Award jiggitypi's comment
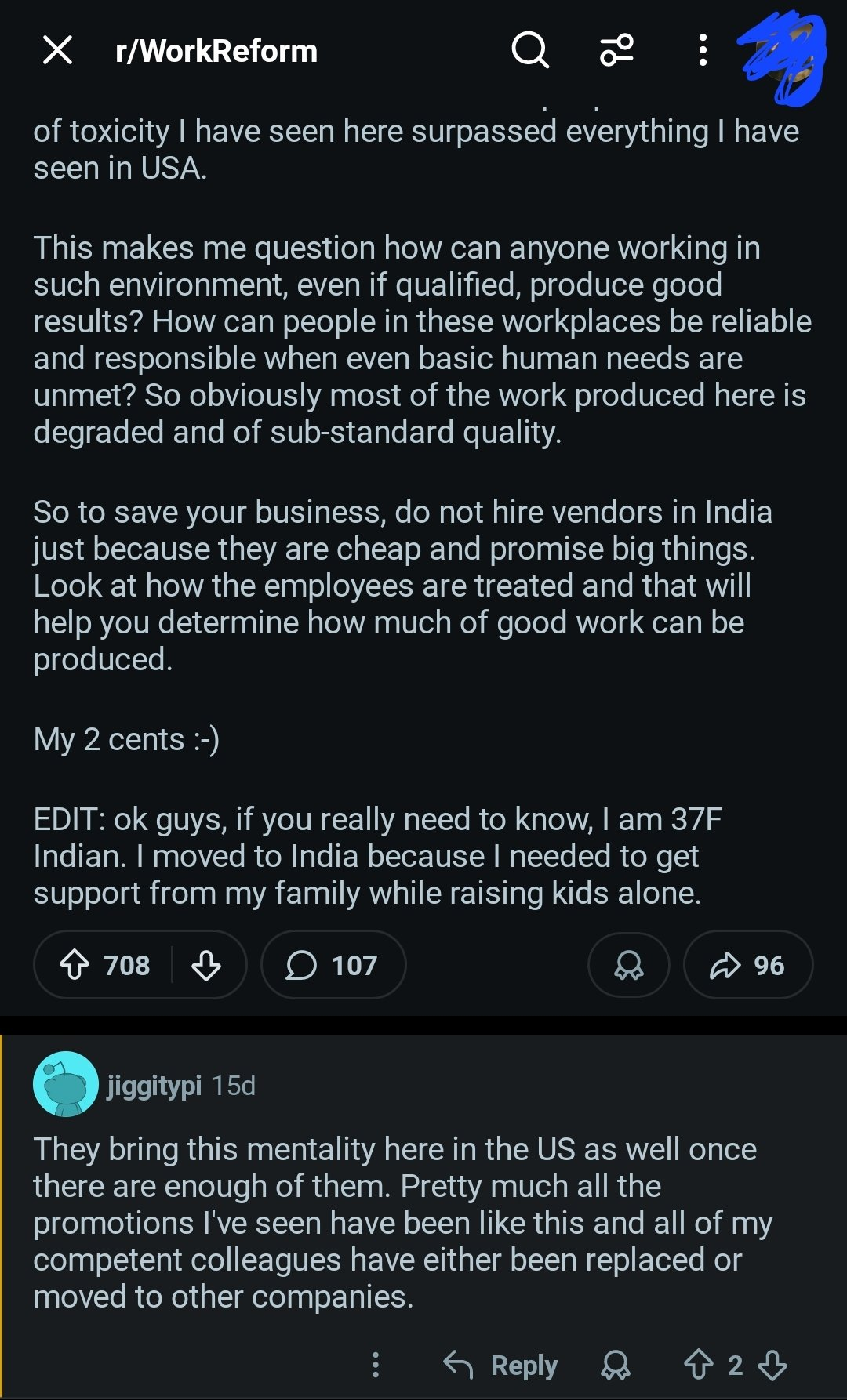This screenshot has height=1400, width=847. pyautogui.click(x=616, y=1365)
